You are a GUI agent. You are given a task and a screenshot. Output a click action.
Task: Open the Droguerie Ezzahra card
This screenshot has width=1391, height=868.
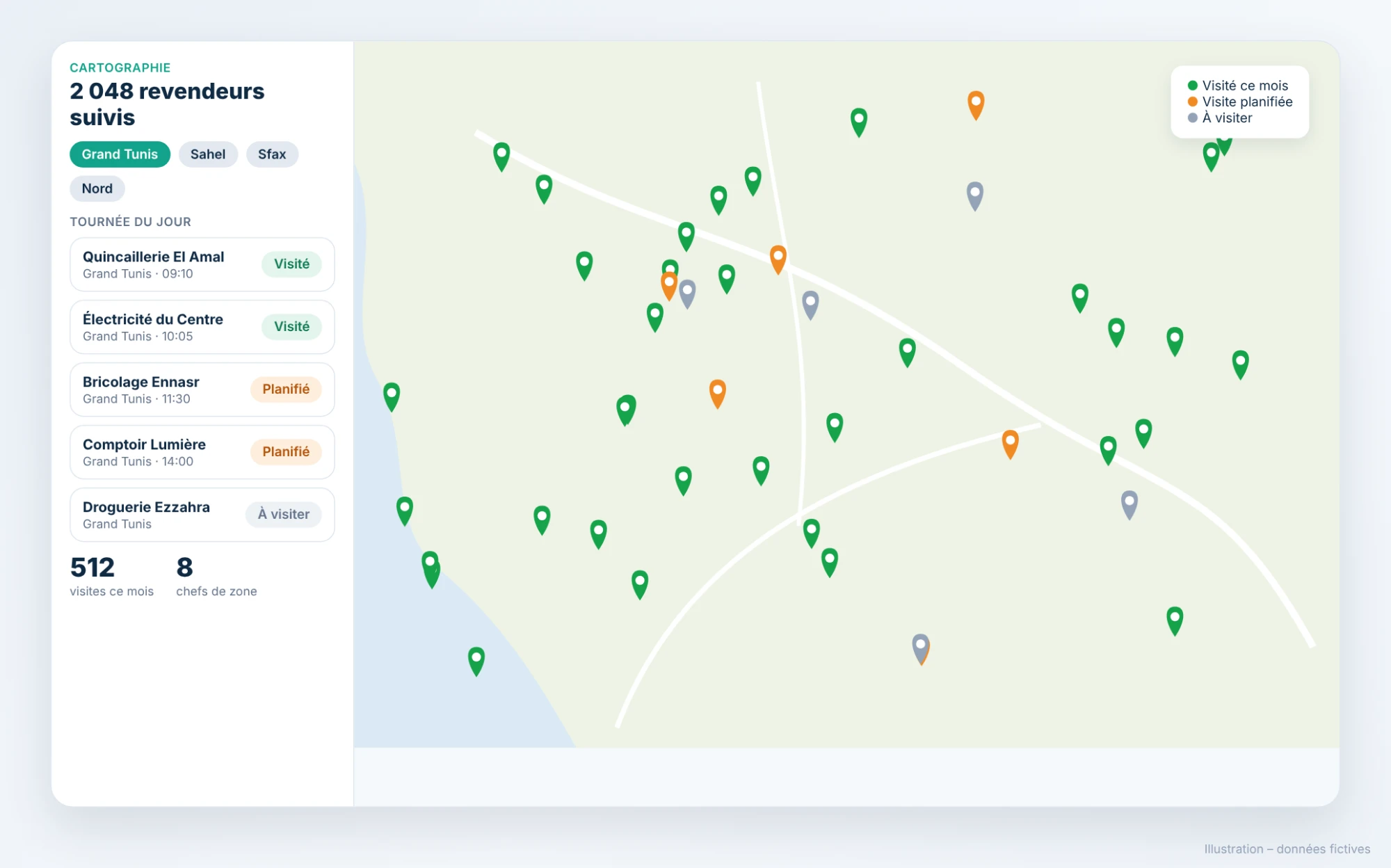[x=202, y=515]
